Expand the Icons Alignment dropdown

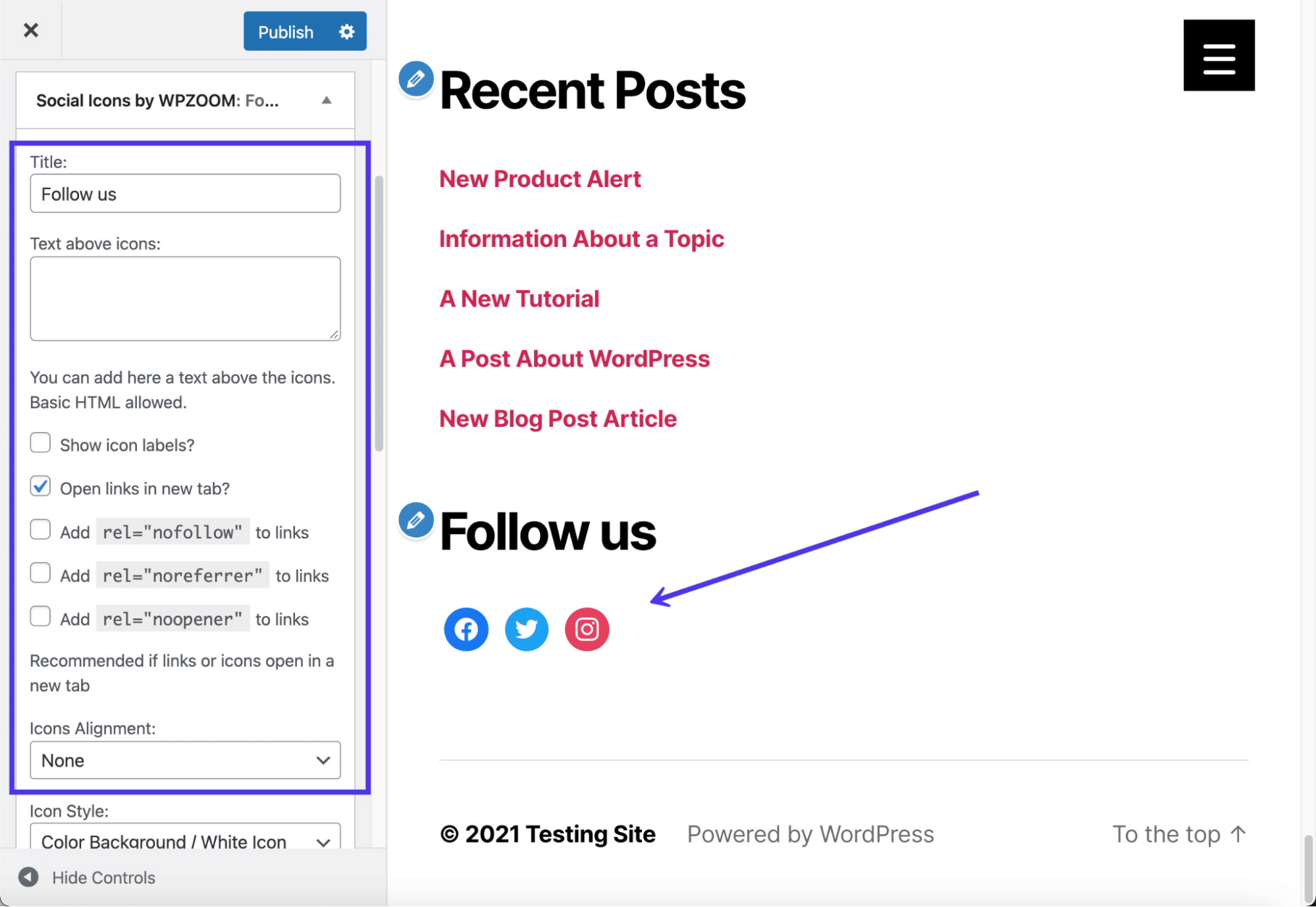(x=184, y=760)
